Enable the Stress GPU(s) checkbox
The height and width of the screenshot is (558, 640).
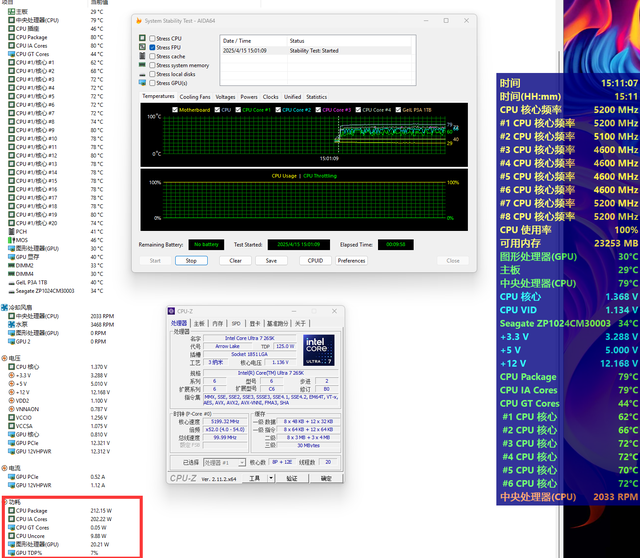click(x=152, y=83)
